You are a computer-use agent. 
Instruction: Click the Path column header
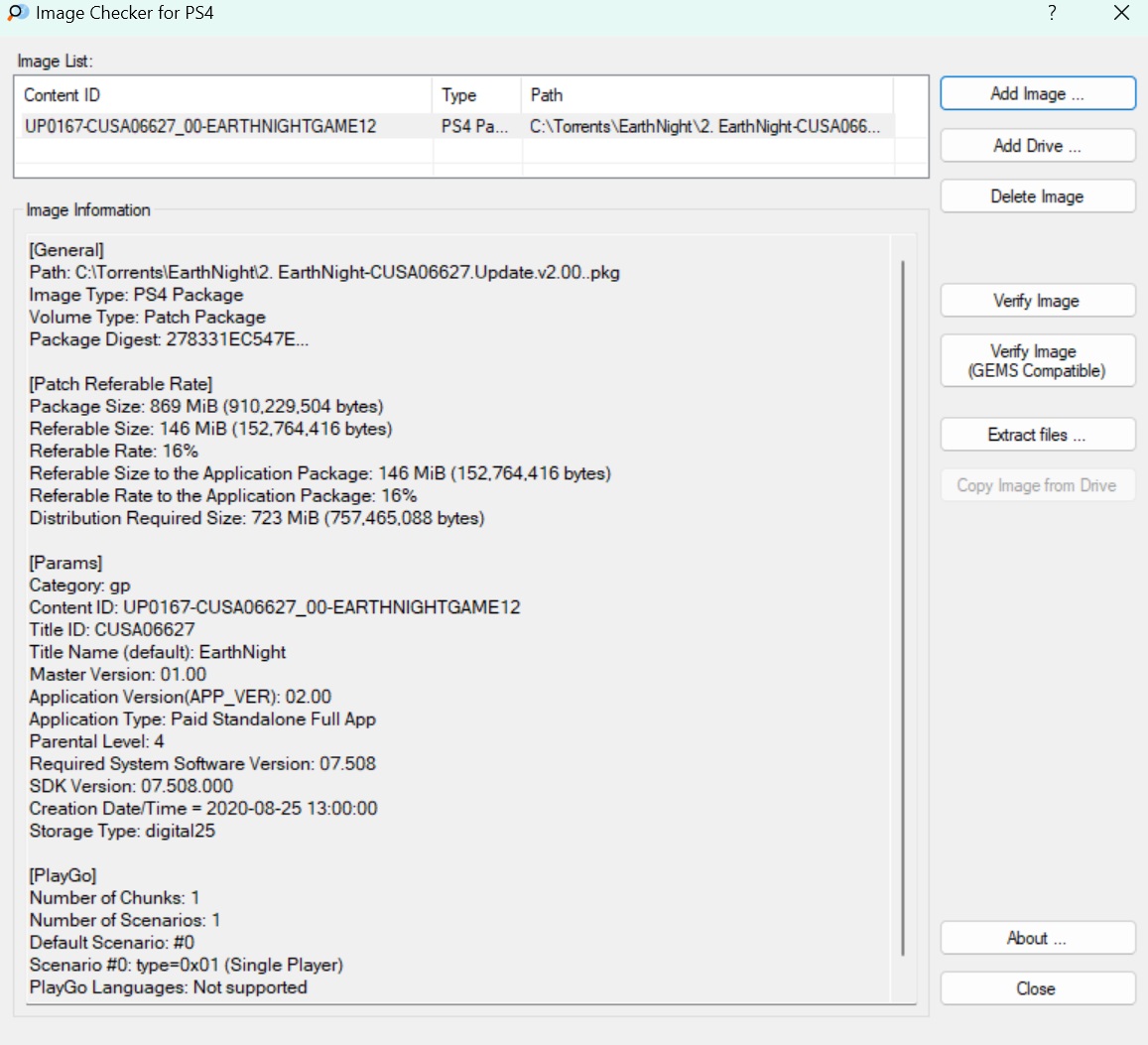[x=706, y=95]
